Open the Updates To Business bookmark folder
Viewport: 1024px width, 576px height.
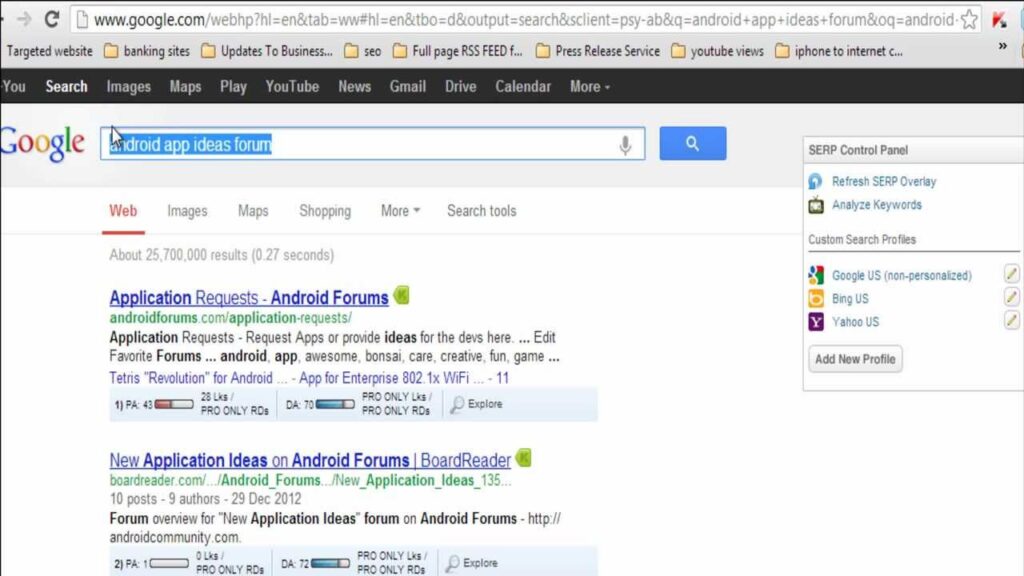[267, 51]
